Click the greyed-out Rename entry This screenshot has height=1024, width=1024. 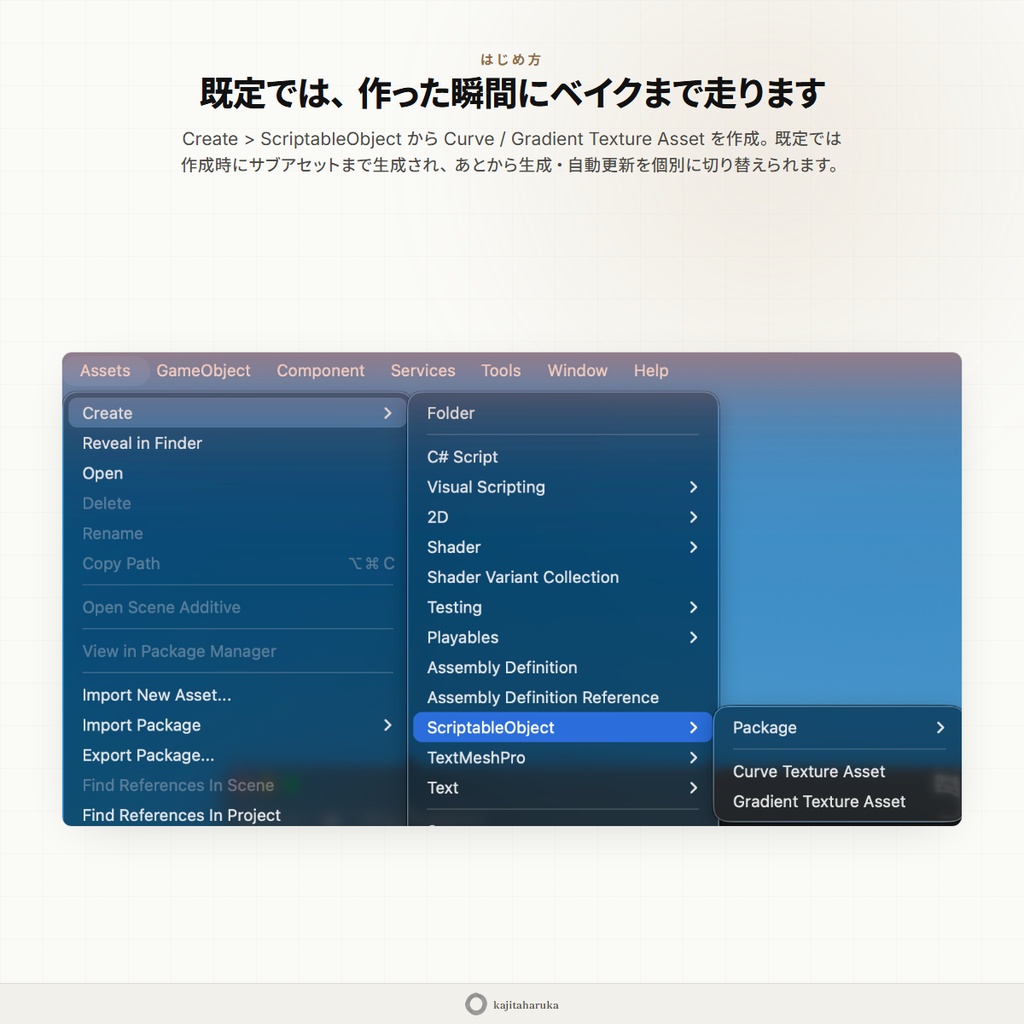point(238,534)
